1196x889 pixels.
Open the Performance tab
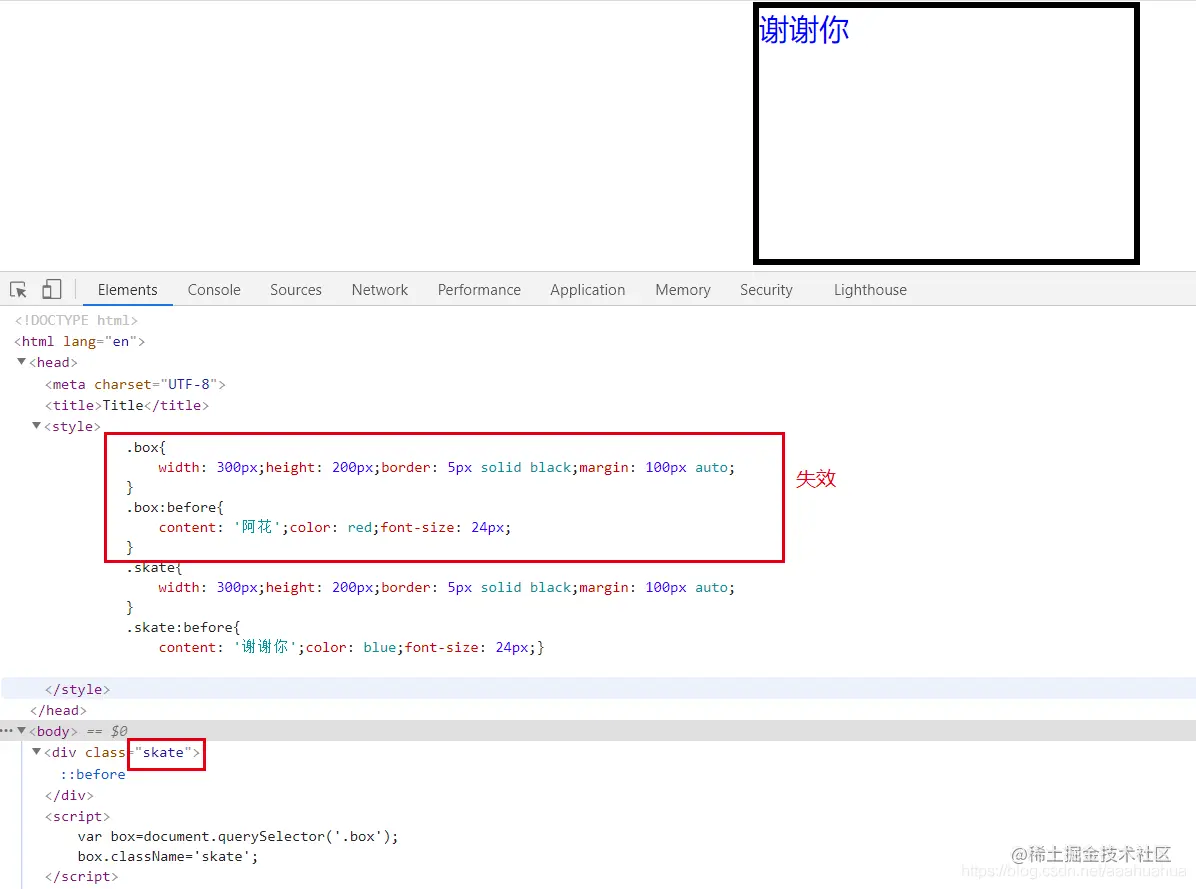point(479,290)
